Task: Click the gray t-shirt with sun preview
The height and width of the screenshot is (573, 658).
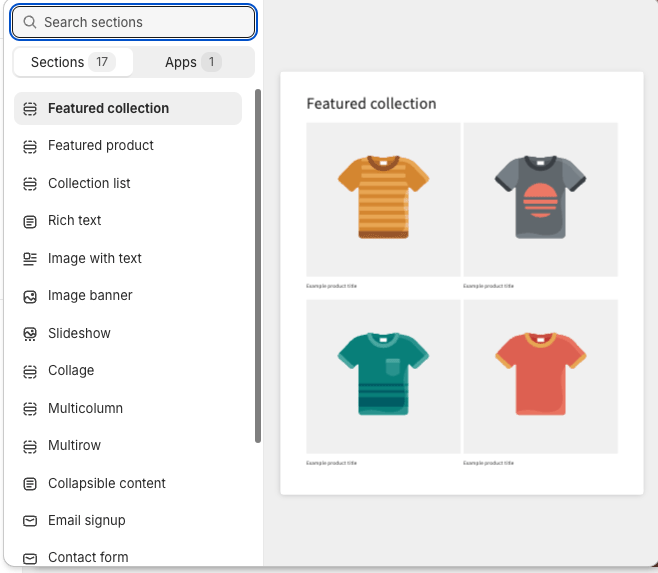Action: [540, 199]
